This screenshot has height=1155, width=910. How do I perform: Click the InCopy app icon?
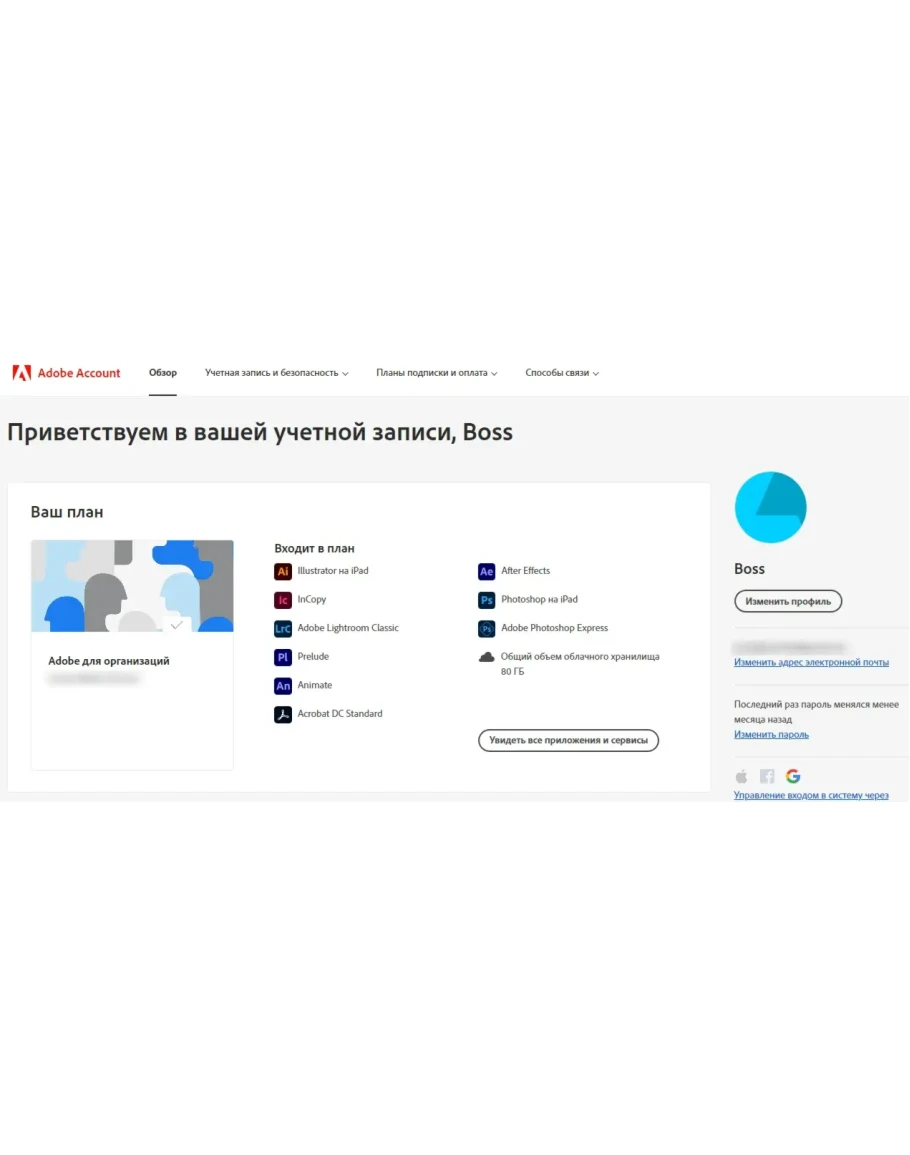tap(283, 600)
